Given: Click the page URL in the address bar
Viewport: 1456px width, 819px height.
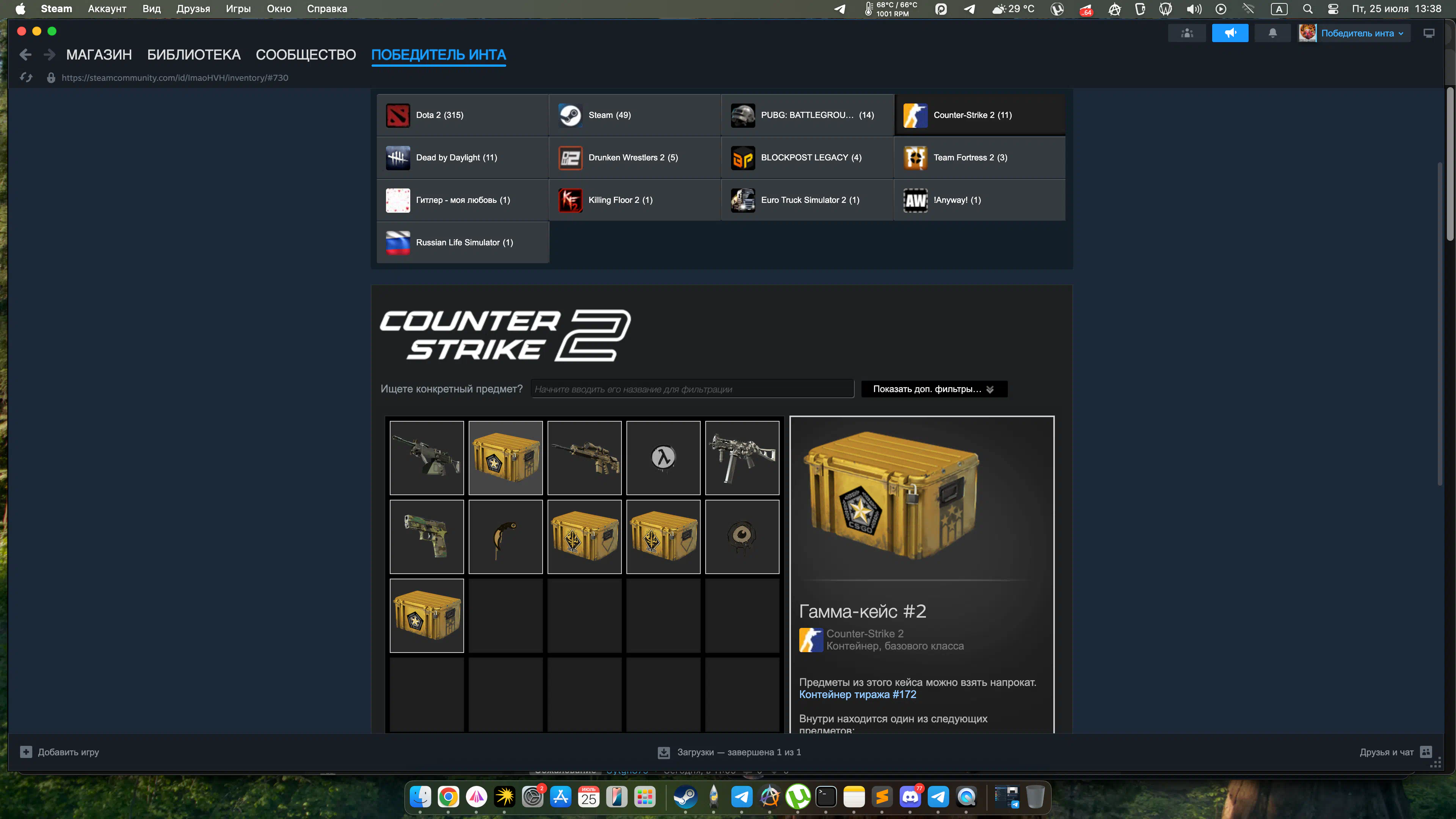Looking at the screenshot, I should (x=175, y=78).
